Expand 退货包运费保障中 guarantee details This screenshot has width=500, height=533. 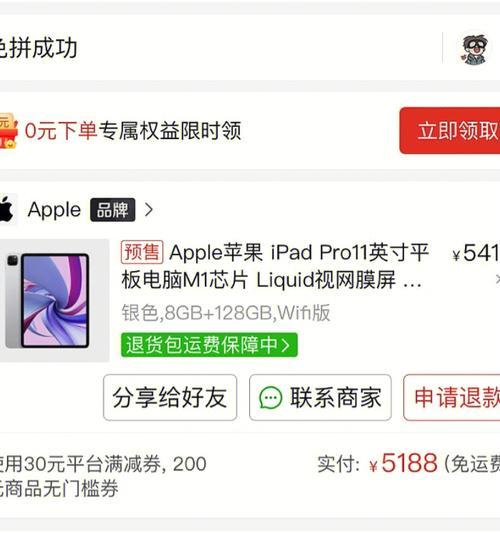pyautogui.click(x=209, y=345)
